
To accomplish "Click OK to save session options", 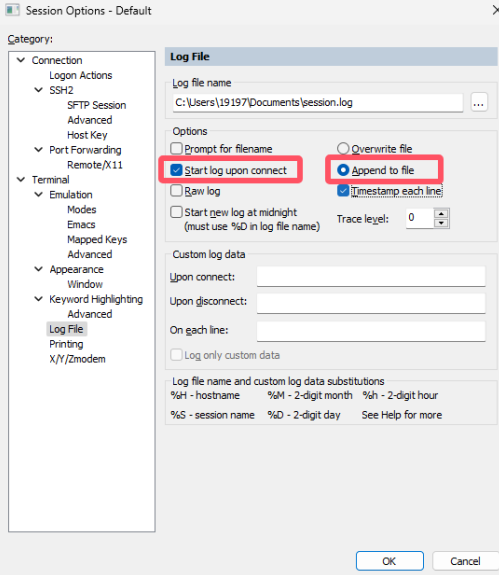I will tap(389, 561).
